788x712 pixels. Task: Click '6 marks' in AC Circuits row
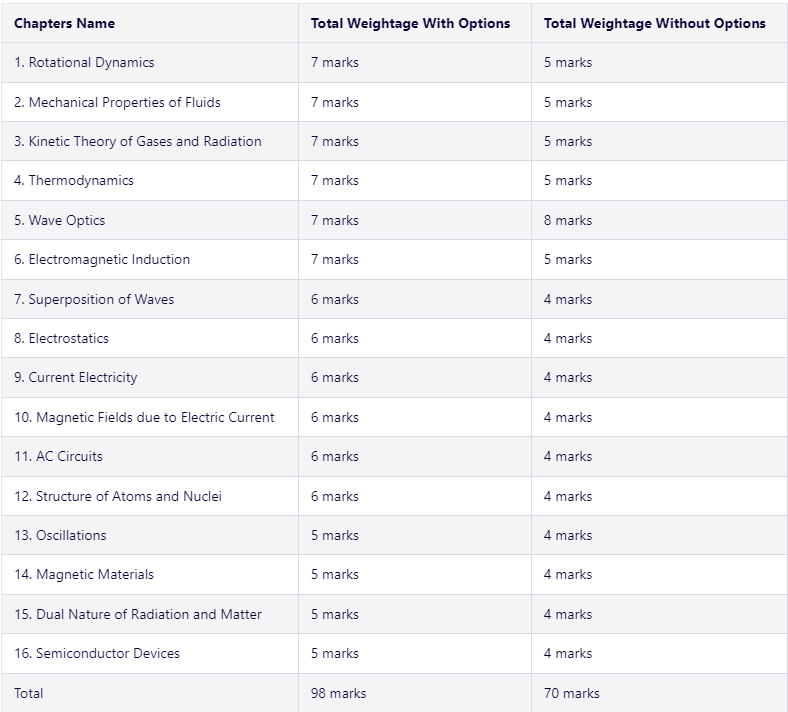[x=335, y=456]
